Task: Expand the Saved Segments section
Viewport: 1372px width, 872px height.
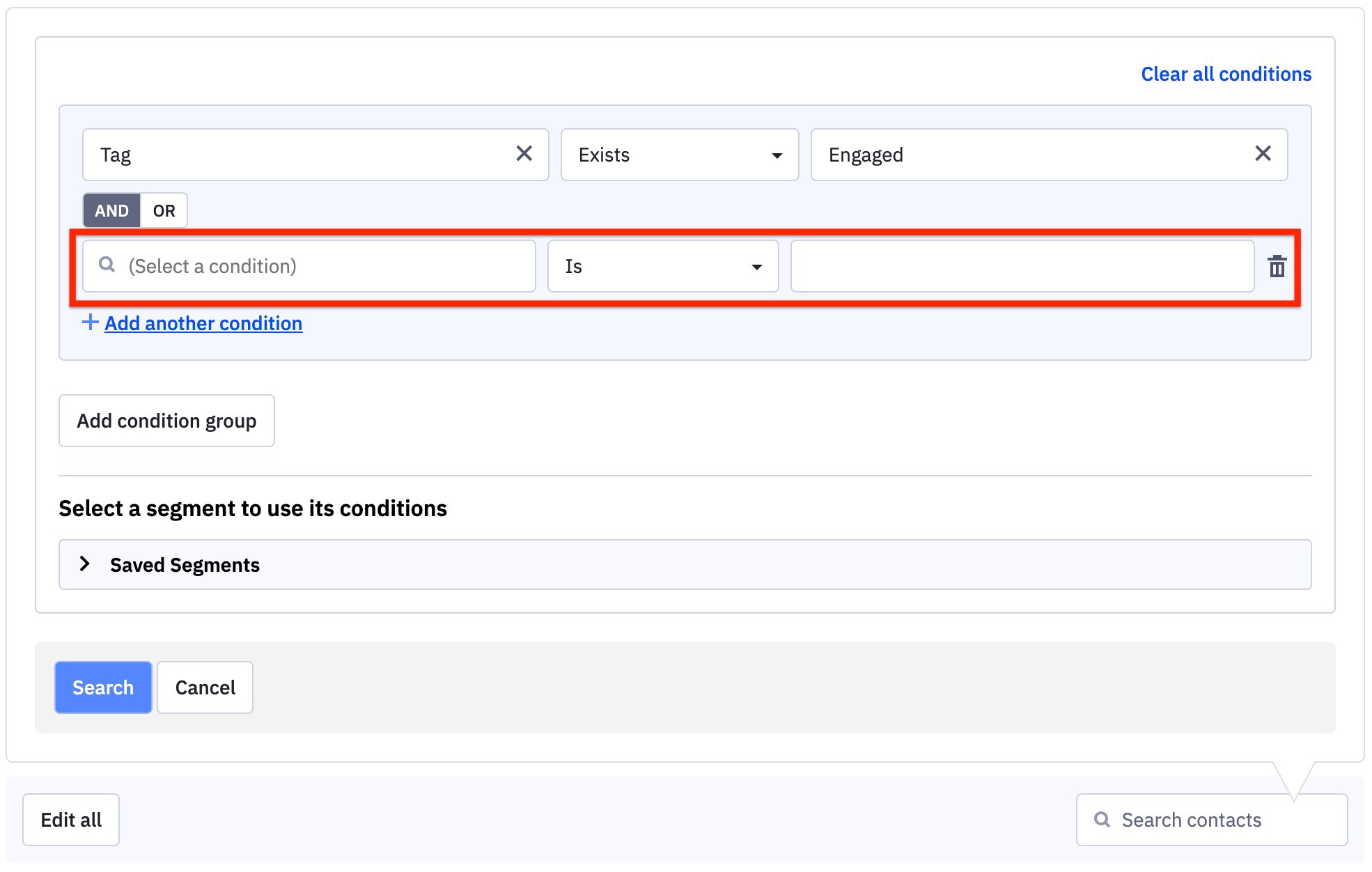Action: click(x=685, y=565)
